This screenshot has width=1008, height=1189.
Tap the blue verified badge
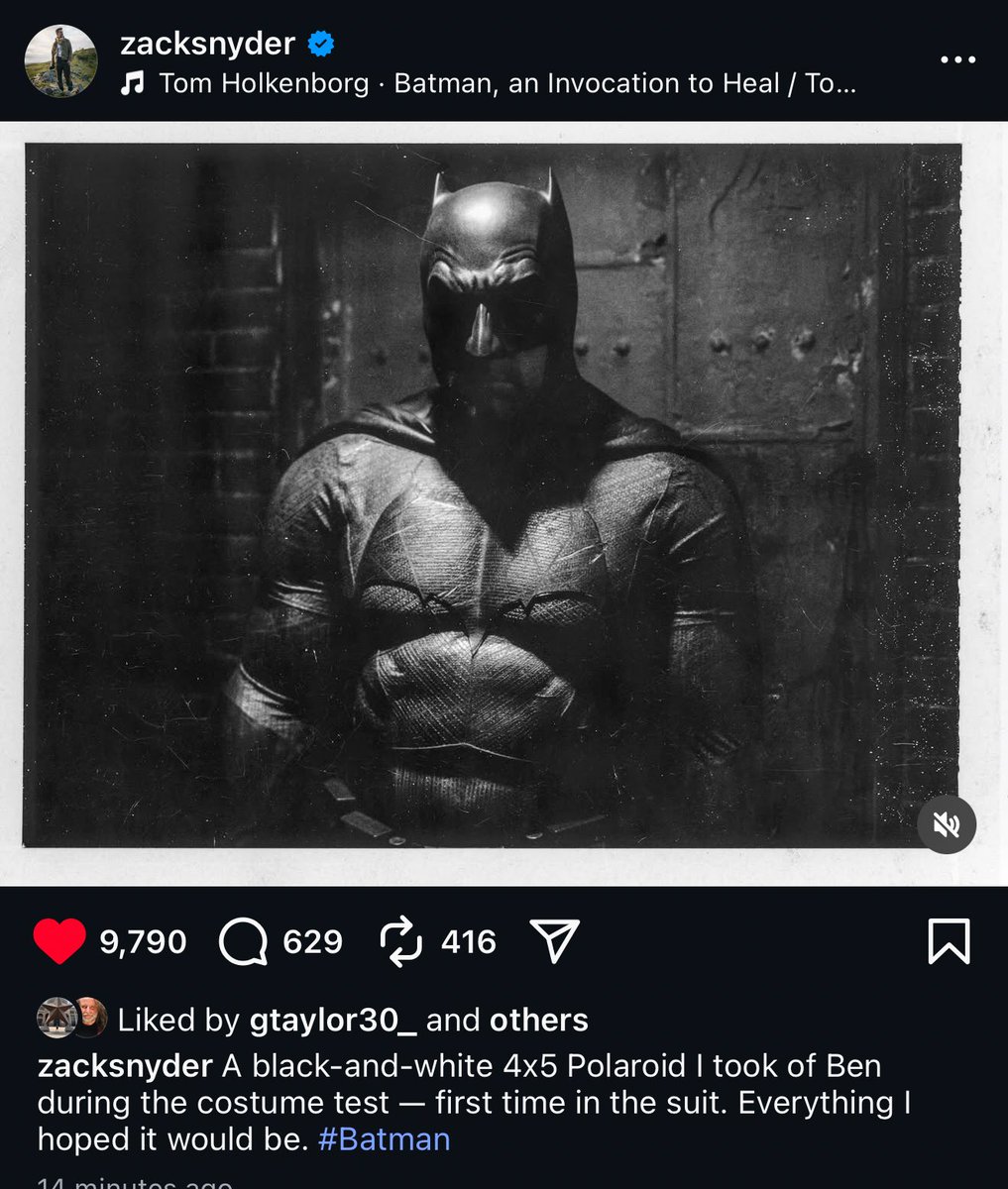321,44
